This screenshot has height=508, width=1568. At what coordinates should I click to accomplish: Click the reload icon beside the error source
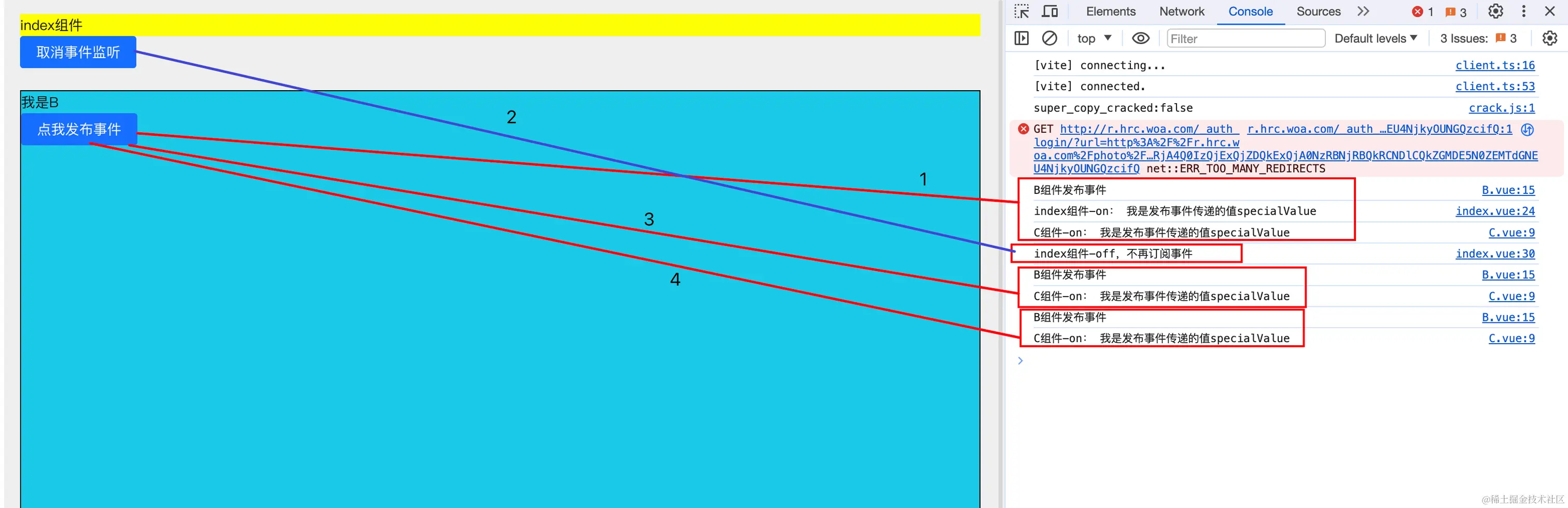pyautogui.click(x=1527, y=130)
